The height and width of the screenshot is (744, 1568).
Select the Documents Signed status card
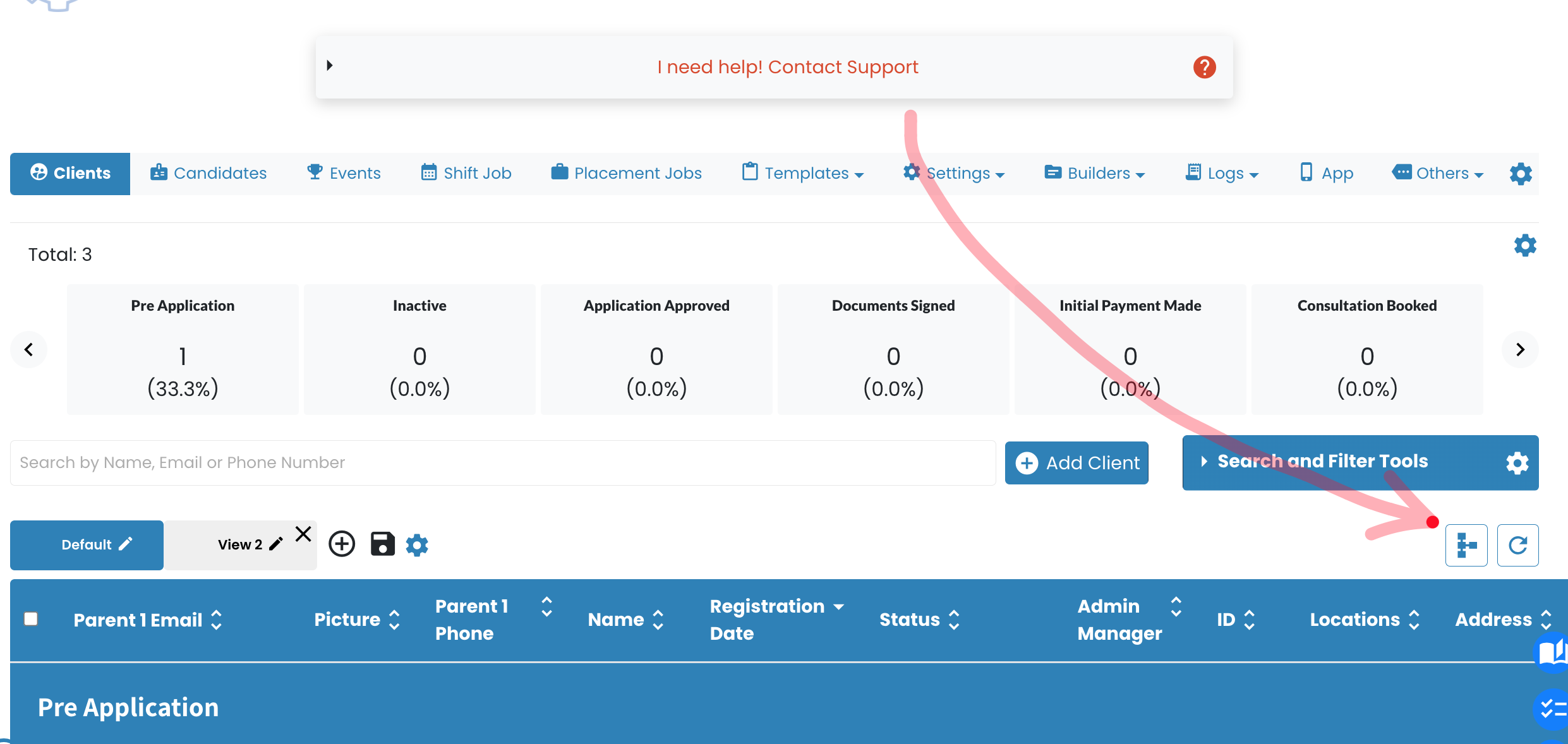(x=893, y=349)
